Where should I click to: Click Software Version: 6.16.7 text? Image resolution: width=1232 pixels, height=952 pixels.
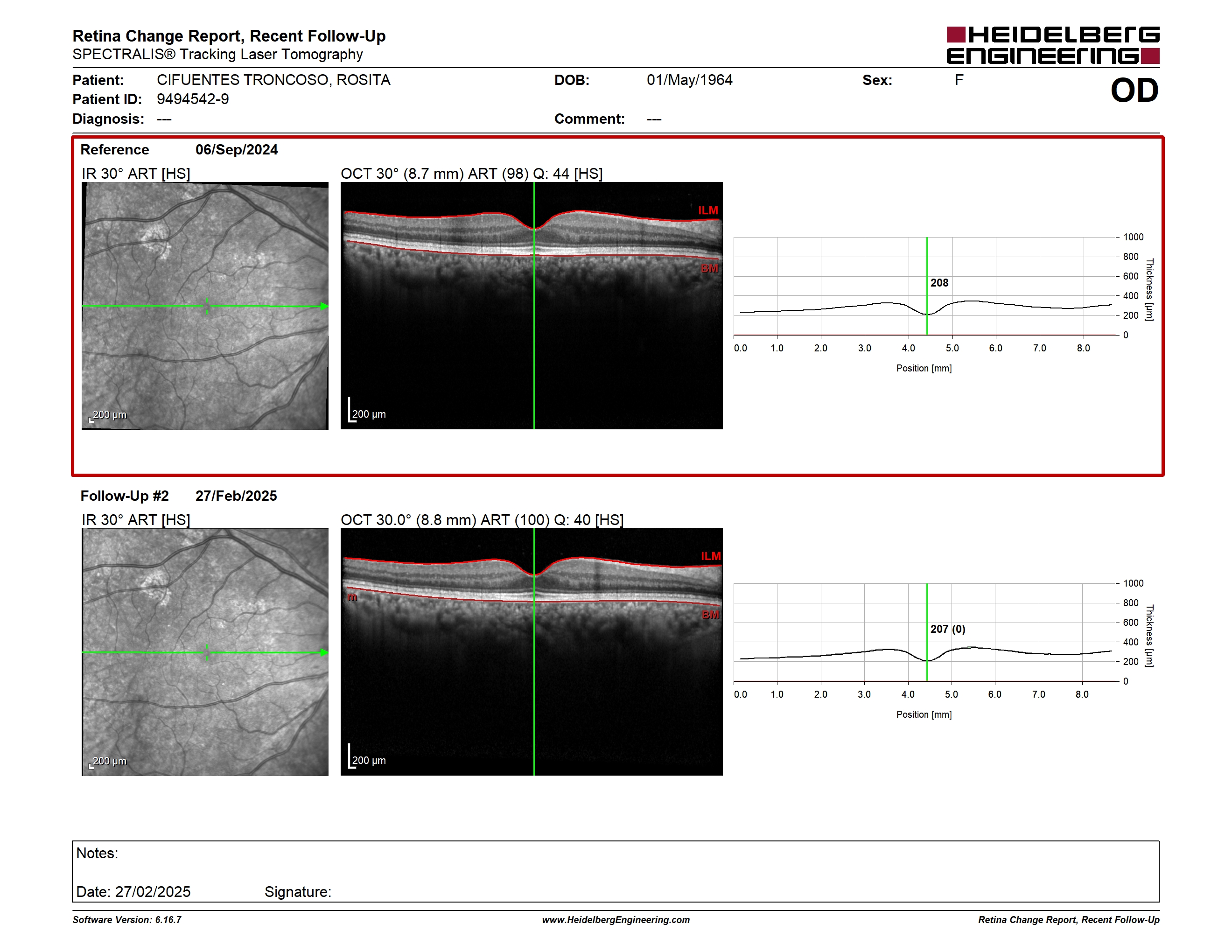127,920
